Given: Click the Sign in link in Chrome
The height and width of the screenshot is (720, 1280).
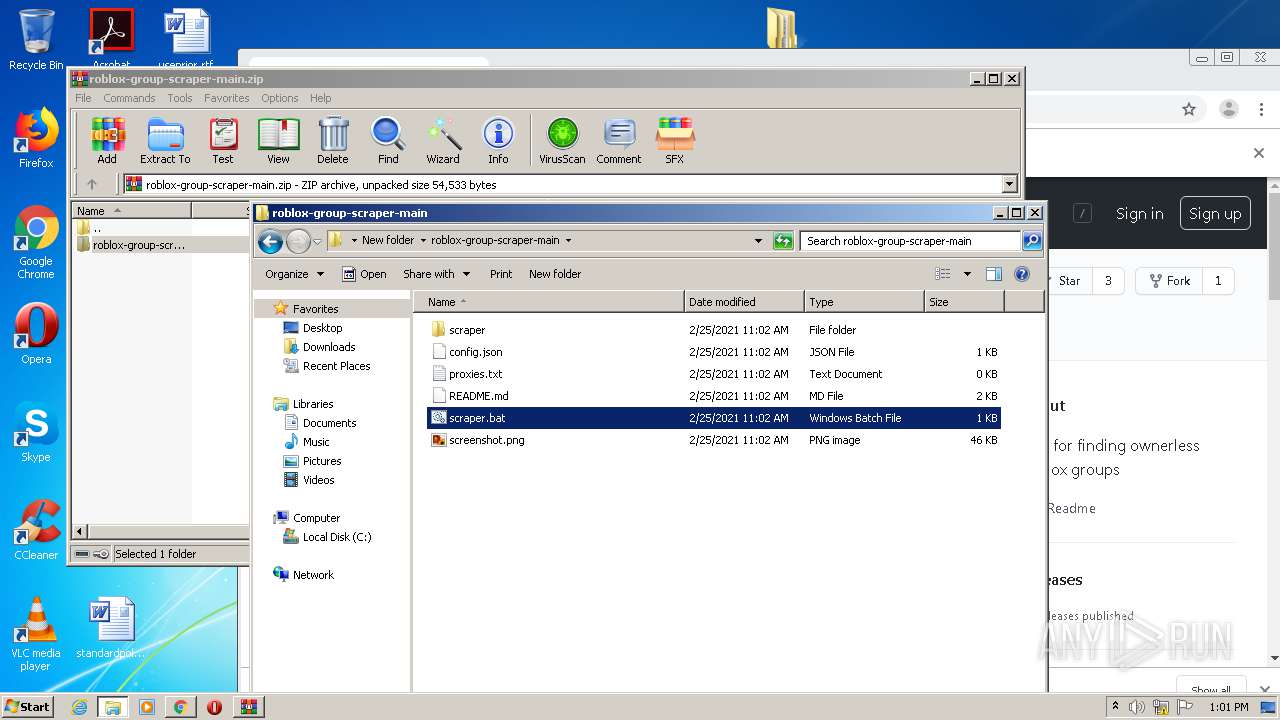Looking at the screenshot, I should pos(1139,213).
